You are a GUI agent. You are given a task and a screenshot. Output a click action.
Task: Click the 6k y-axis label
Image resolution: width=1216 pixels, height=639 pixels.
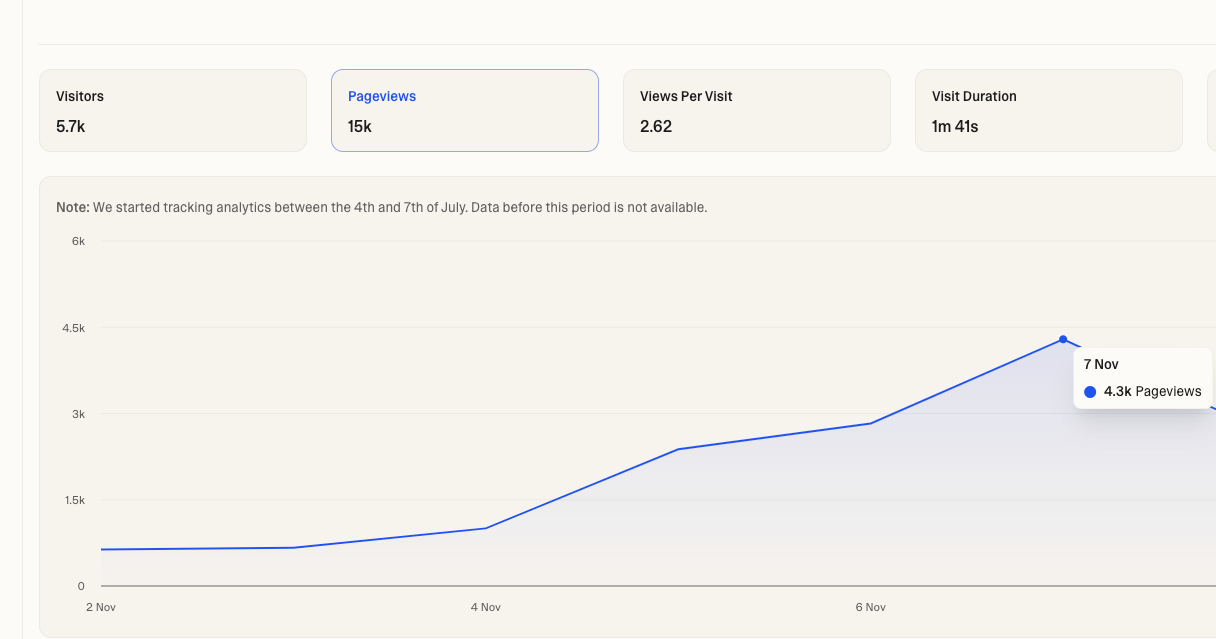[77, 241]
